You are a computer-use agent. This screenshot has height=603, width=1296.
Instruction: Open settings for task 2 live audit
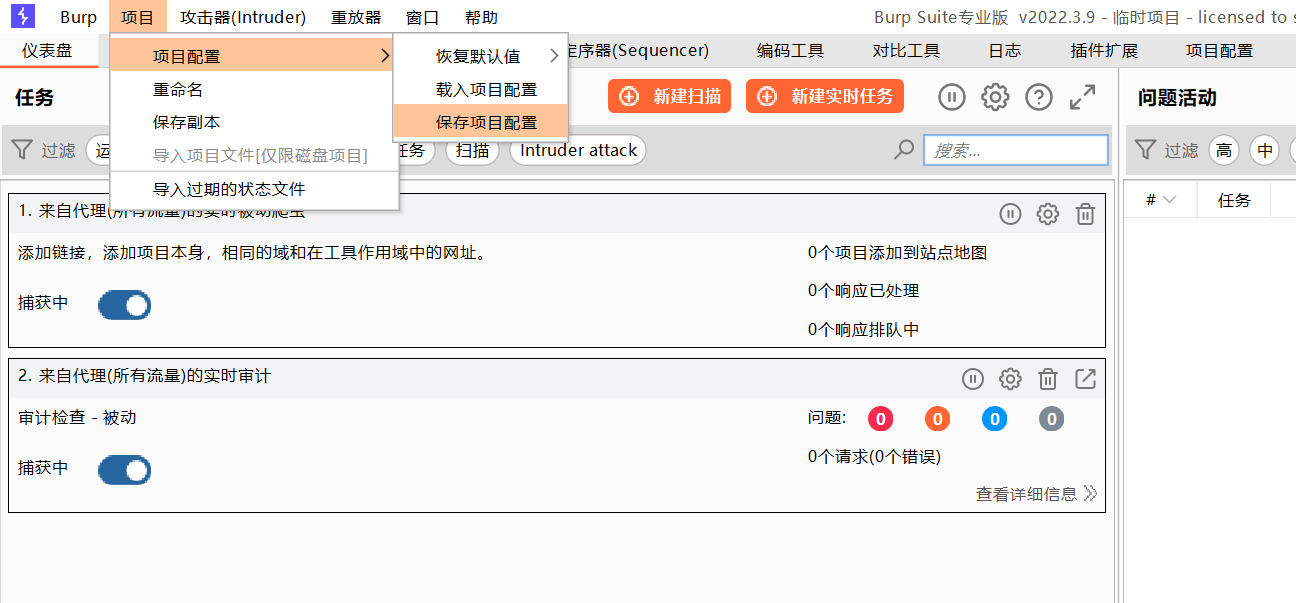(x=1010, y=379)
